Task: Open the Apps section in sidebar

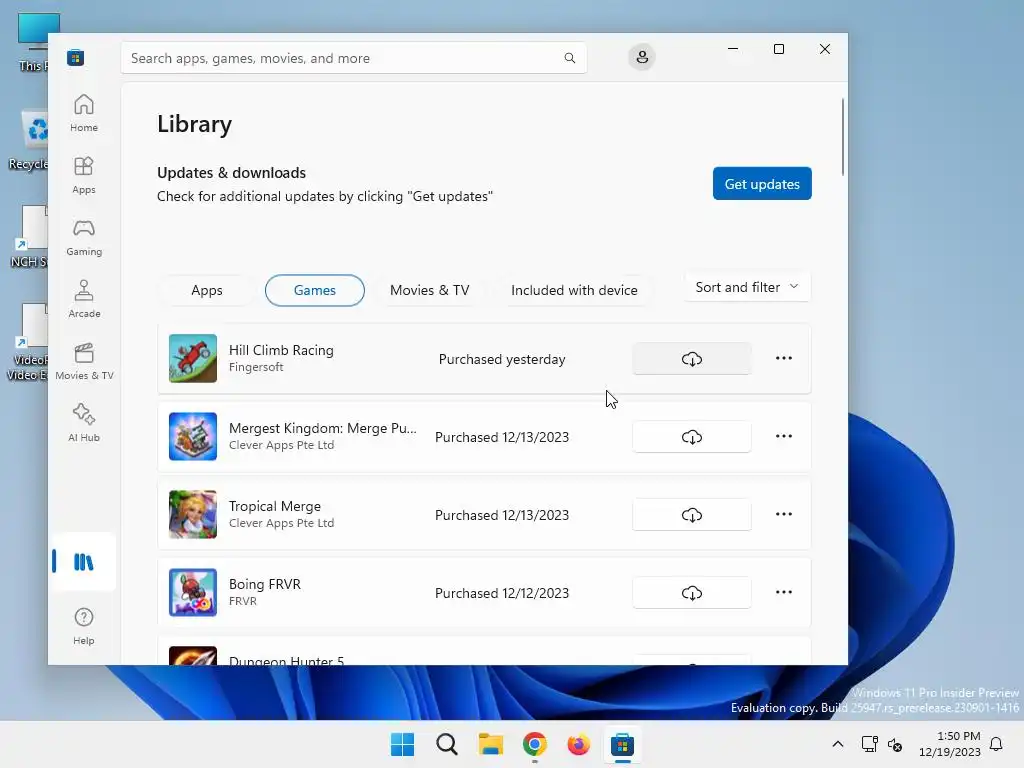Action: click(x=84, y=175)
